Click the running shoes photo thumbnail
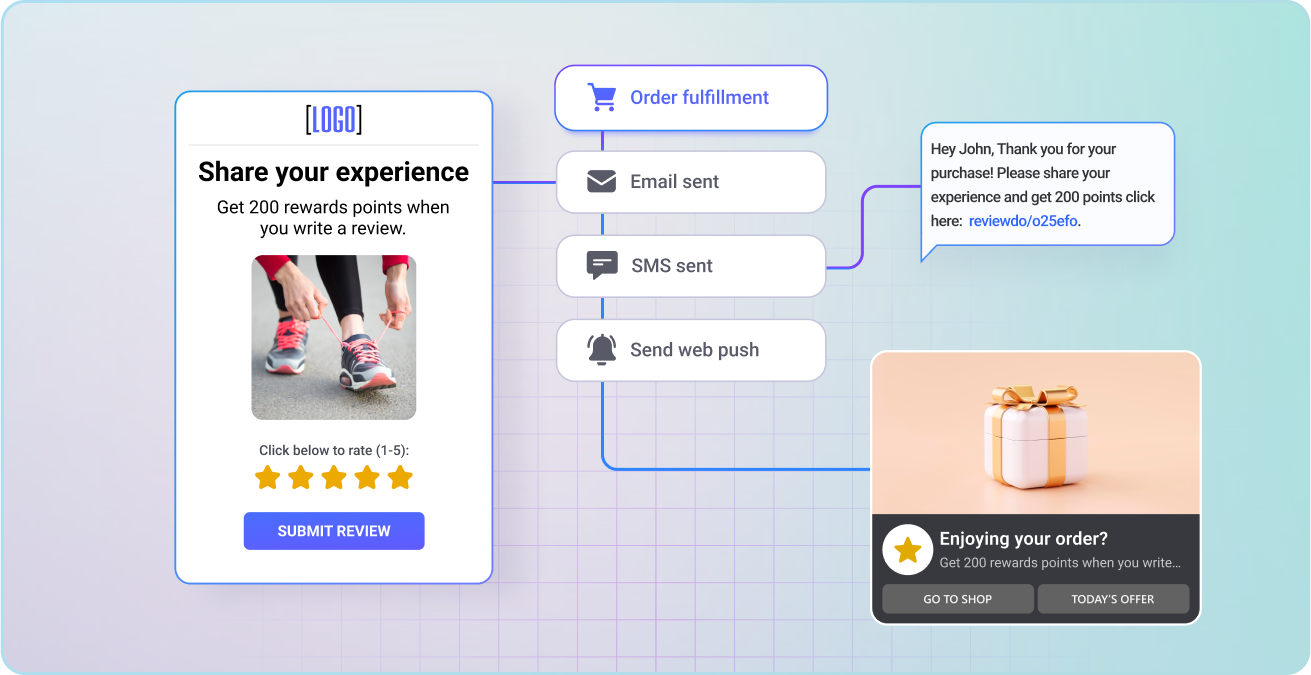This screenshot has width=1311, height=675. pyautogui.click(x=334, y=337)
